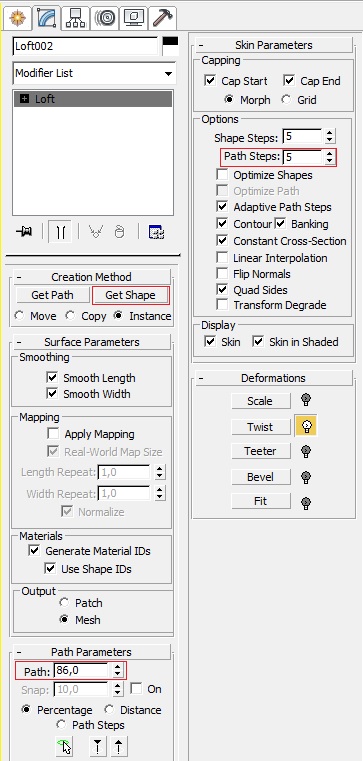Open the Create command panel tab
Image resolution: width=363 pixels, height=761 pixels.
(17, 17)
